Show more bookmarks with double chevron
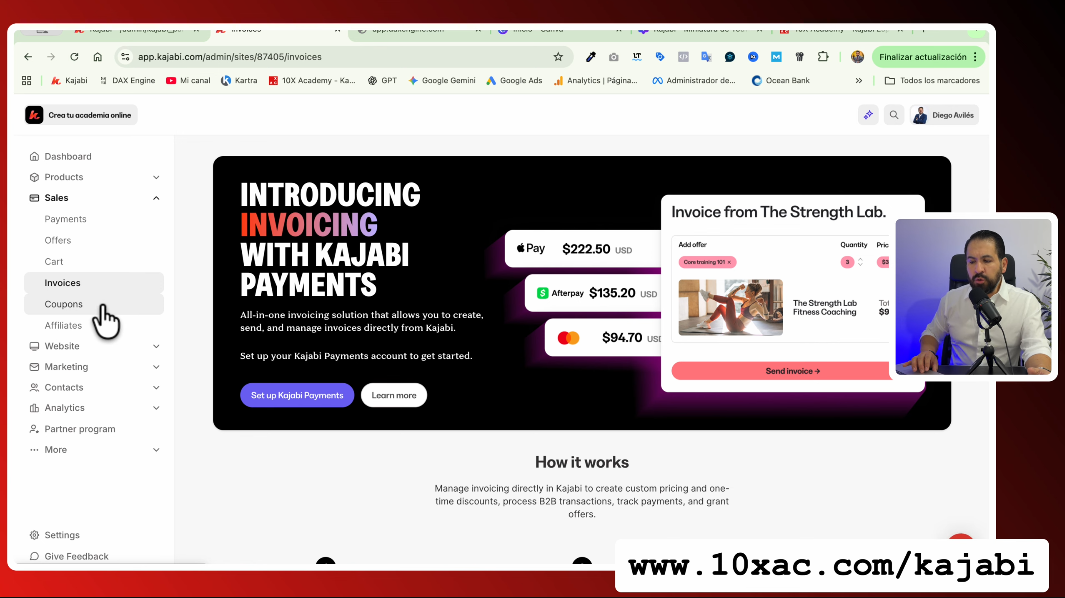 (859, 80)
